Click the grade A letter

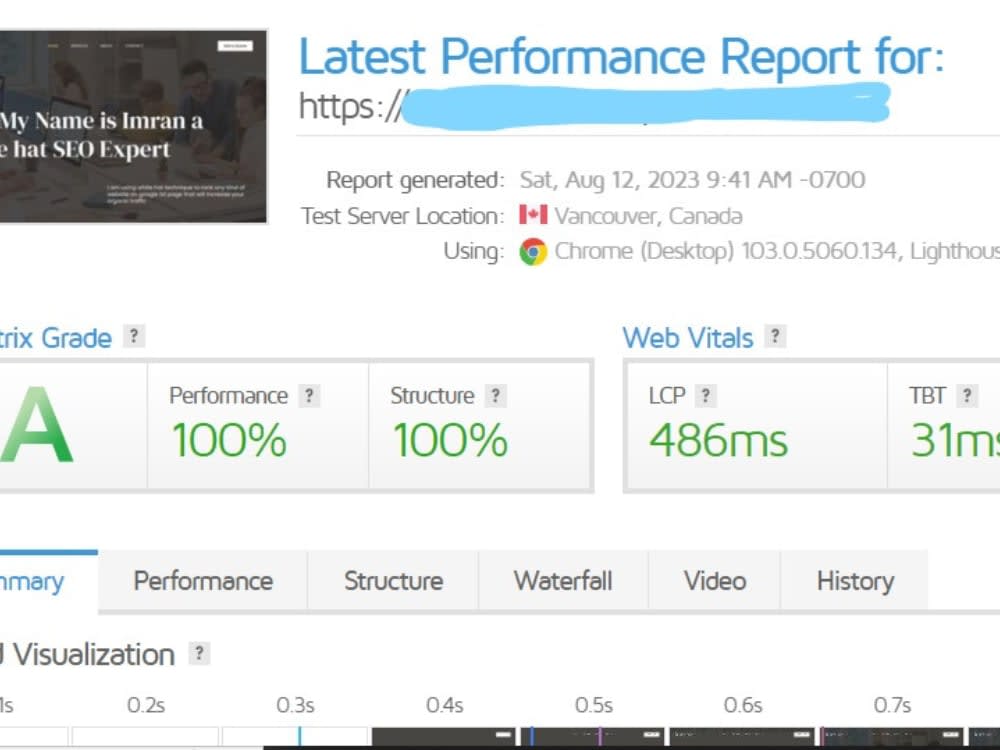click(37, 425)
